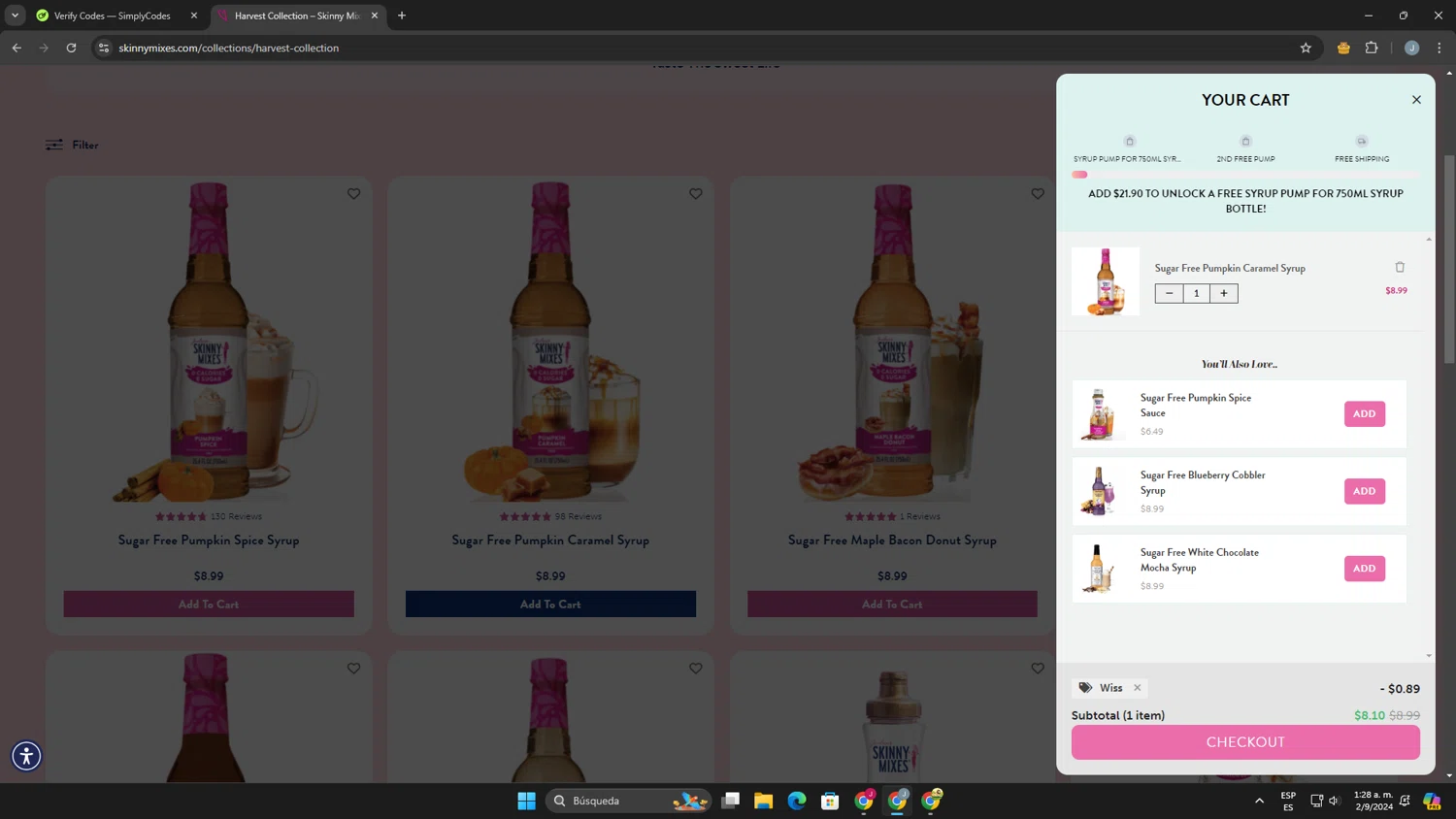Go back to previous page
This screenshot has width=1456, height=819.
tap(17, 48)
